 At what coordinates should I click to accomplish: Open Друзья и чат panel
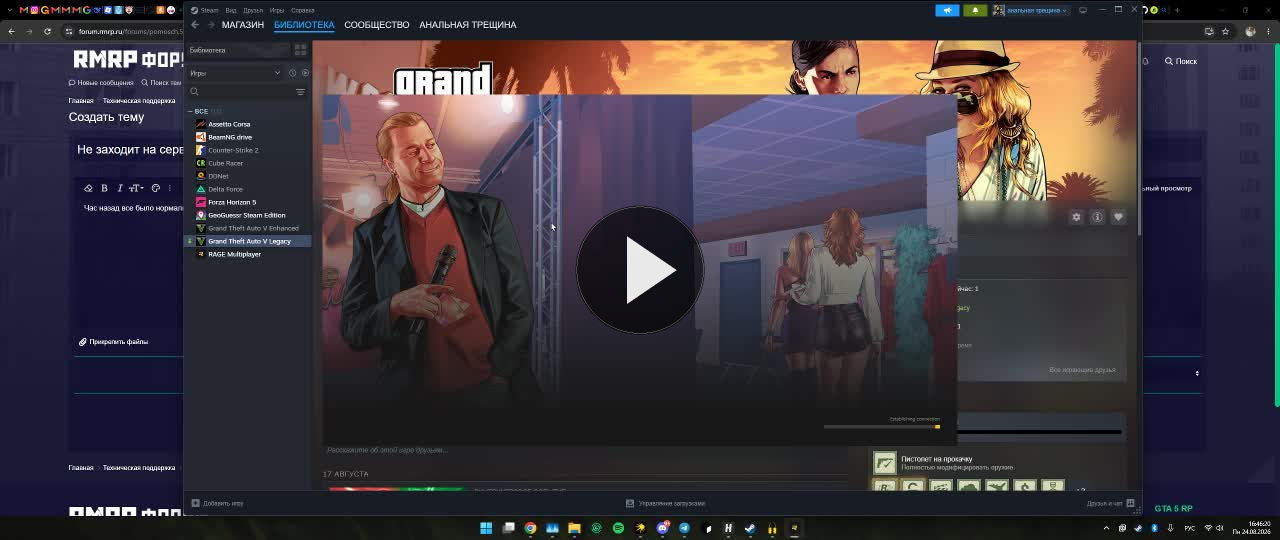click(x=1110, y=503)
